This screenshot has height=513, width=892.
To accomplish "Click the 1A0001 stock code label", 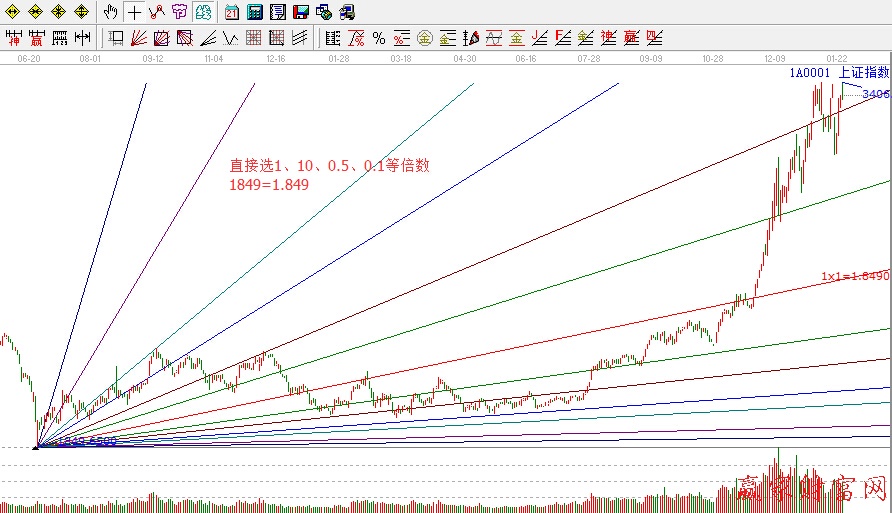I will pyautogui.click(x=808, y=73).
